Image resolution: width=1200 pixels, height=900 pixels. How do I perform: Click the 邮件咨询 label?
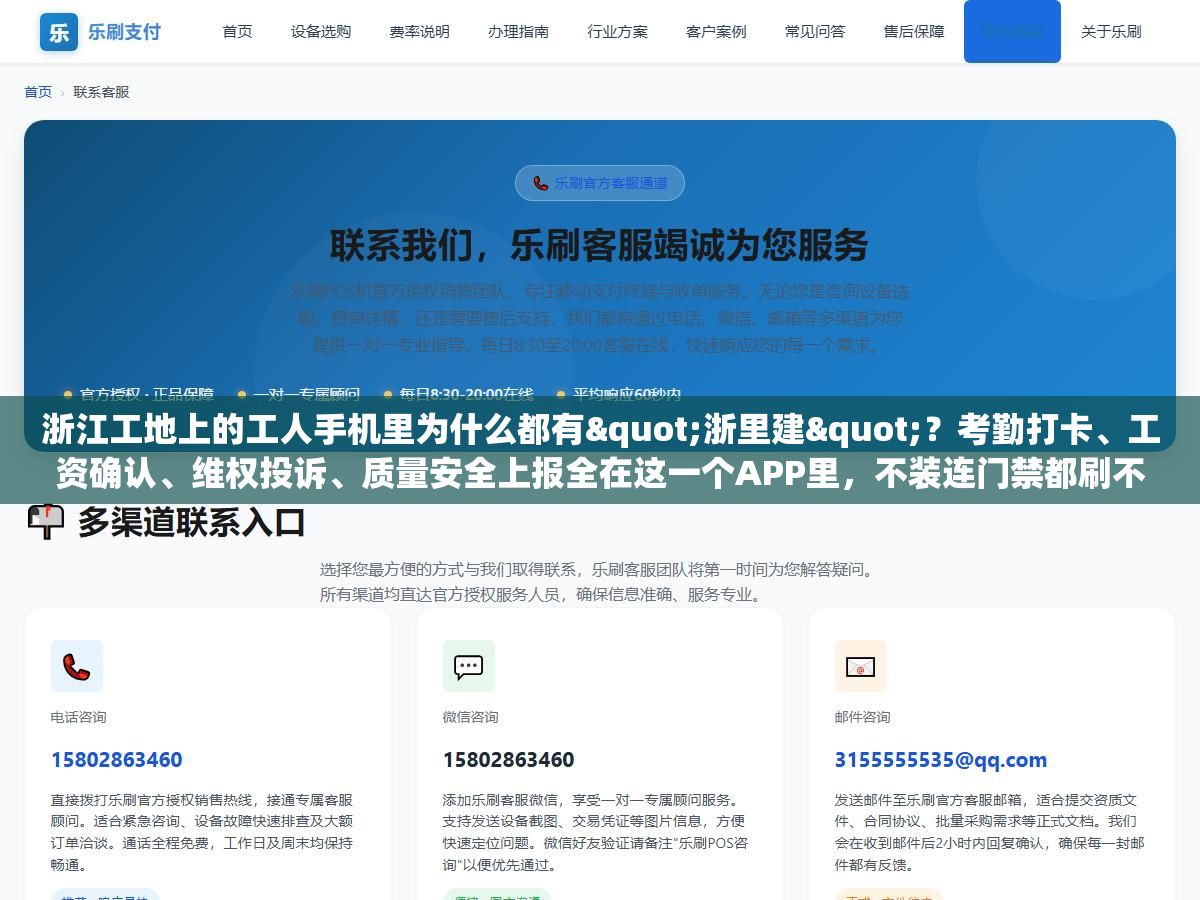coord(863,717)
